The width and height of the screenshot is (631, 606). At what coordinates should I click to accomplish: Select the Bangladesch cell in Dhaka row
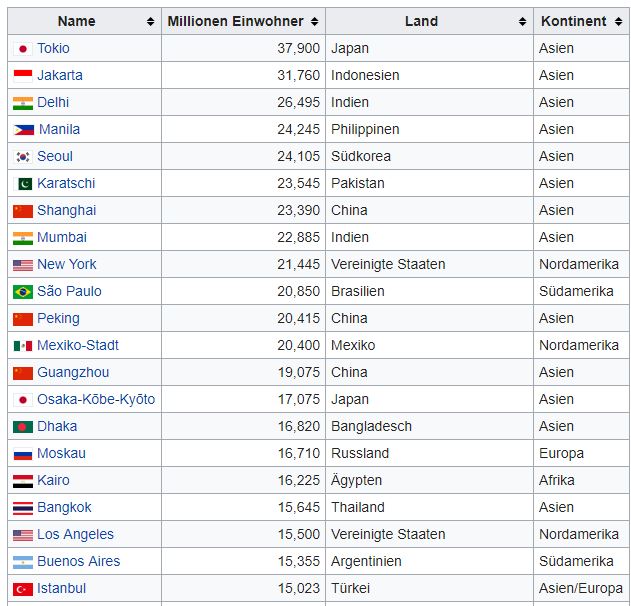[371, 426]
